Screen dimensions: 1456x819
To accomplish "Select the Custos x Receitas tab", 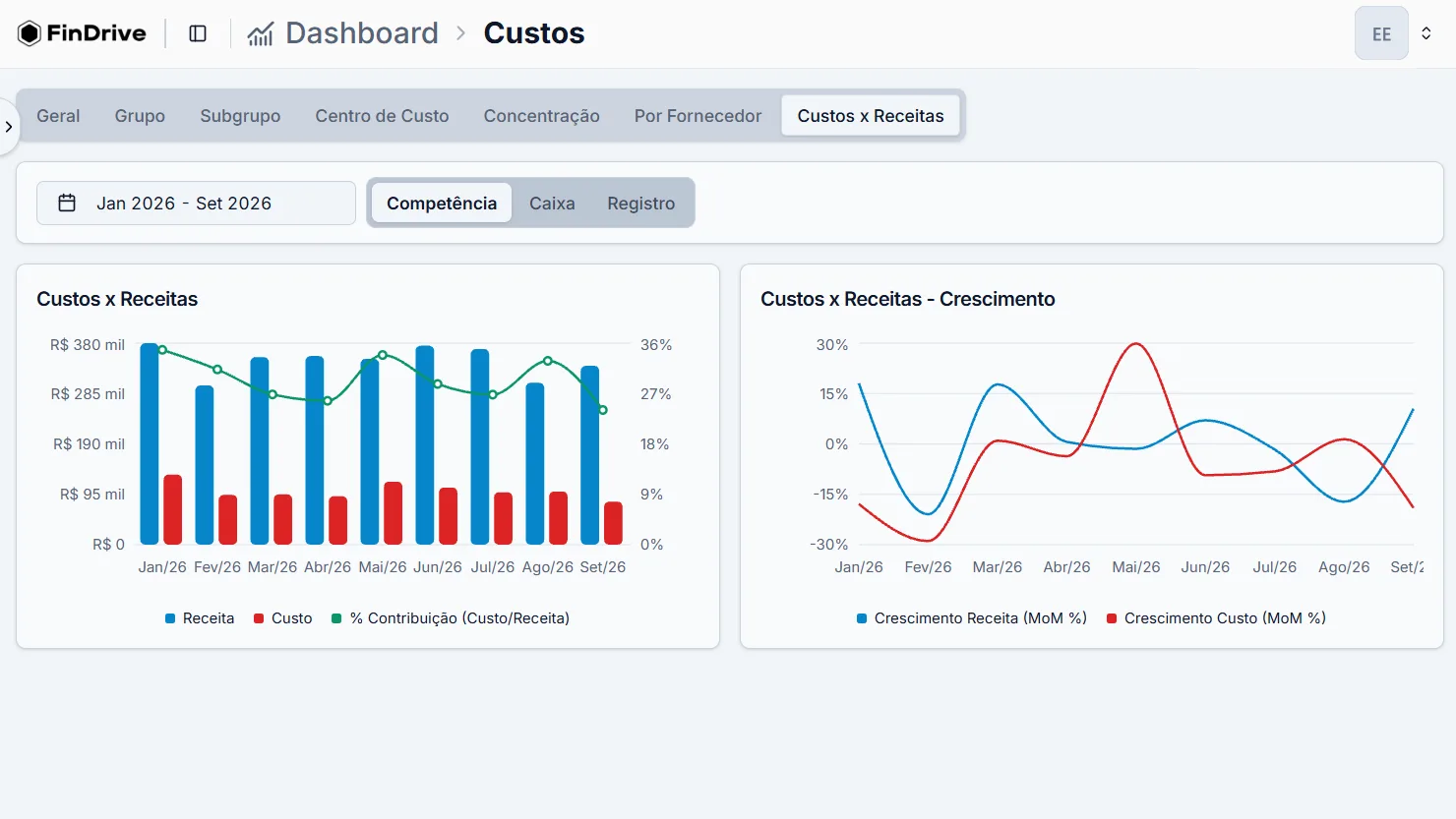I will 871,116.
